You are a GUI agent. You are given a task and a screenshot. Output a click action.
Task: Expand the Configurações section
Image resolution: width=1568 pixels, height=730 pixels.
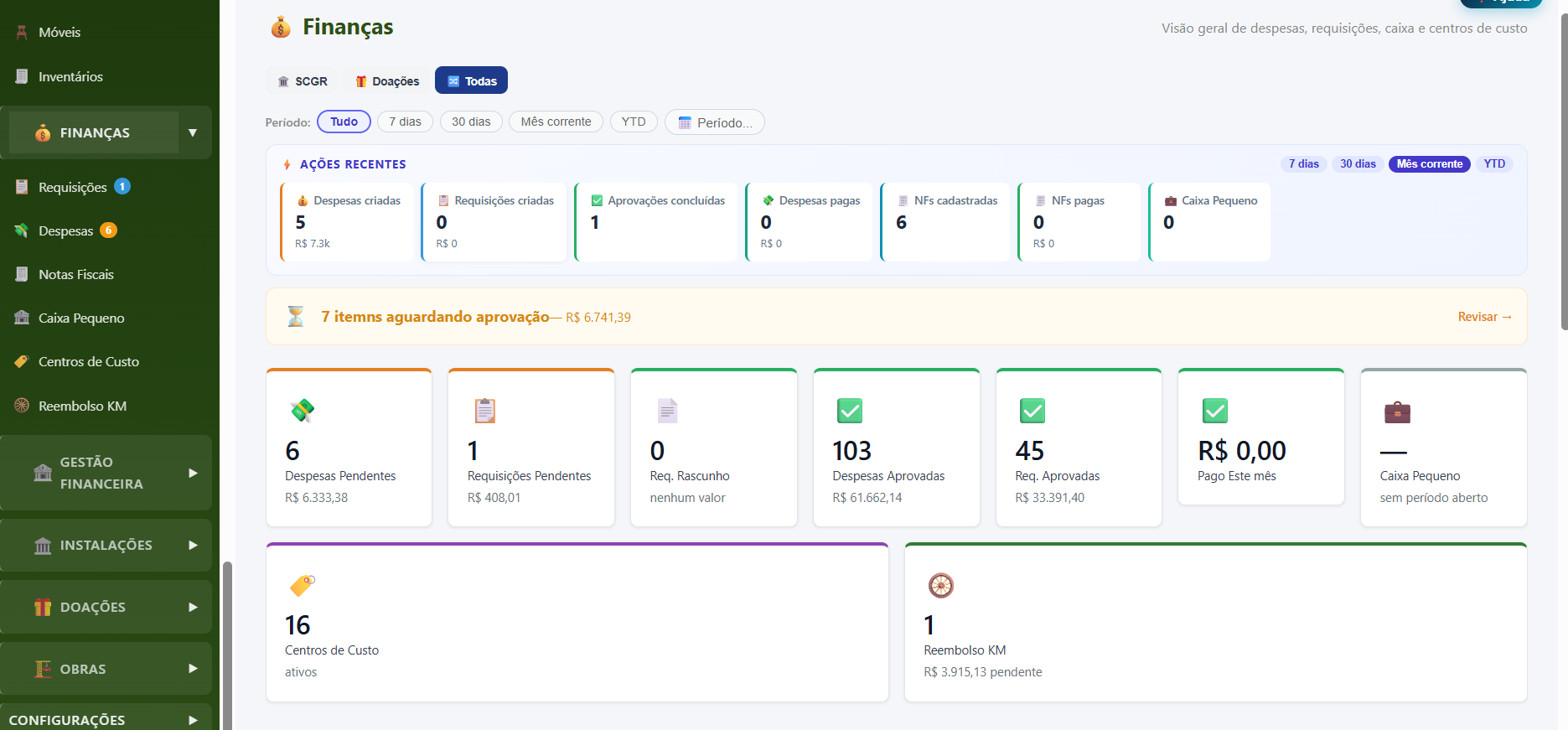tap(193, 720)
